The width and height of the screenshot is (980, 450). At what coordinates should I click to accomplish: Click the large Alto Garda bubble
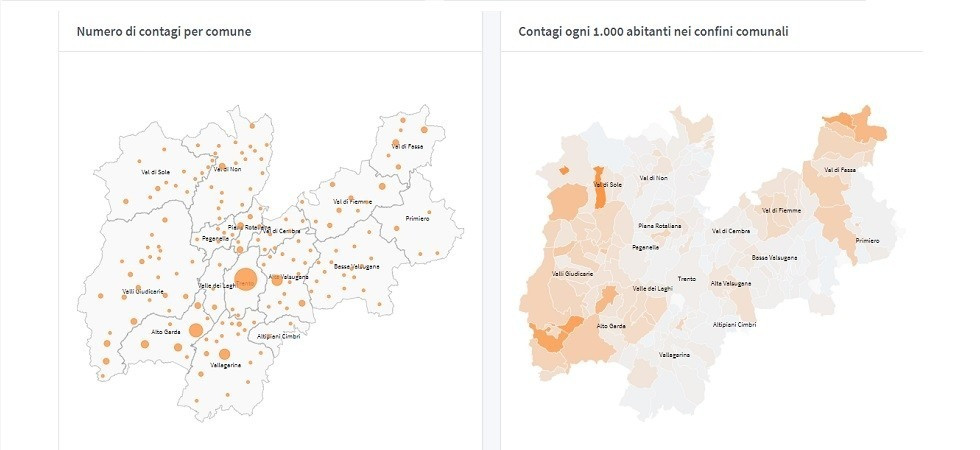[196, 330]
